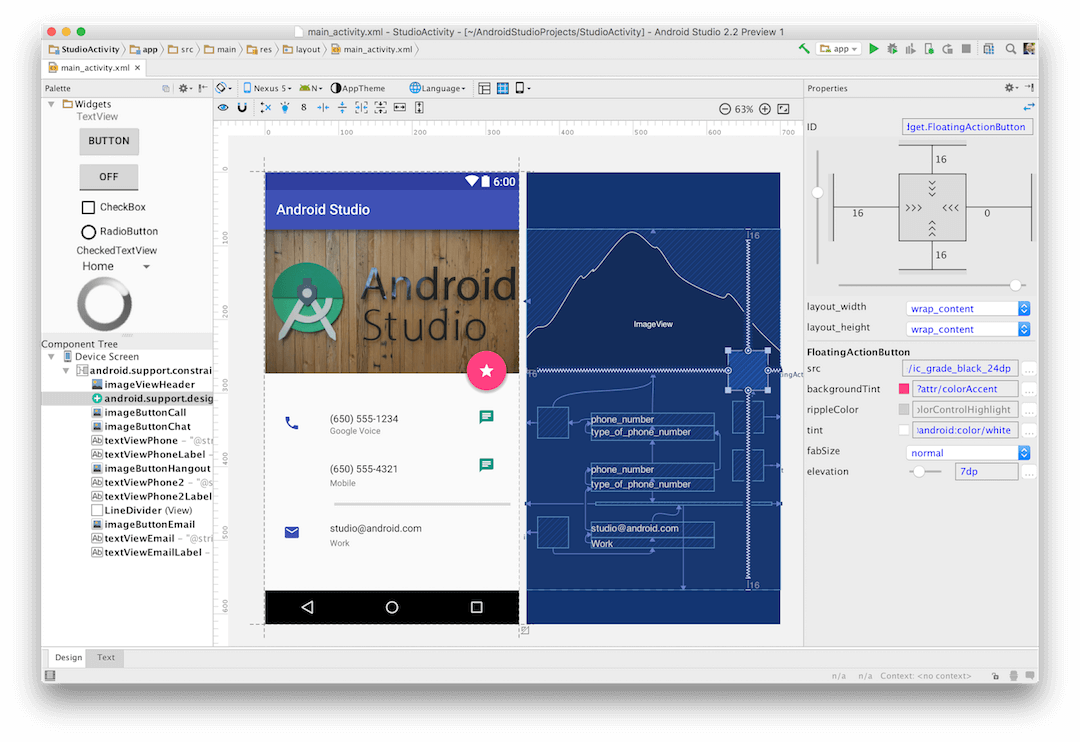
Task: Switch to the Text tab
Action: click(x=106, y=657)
